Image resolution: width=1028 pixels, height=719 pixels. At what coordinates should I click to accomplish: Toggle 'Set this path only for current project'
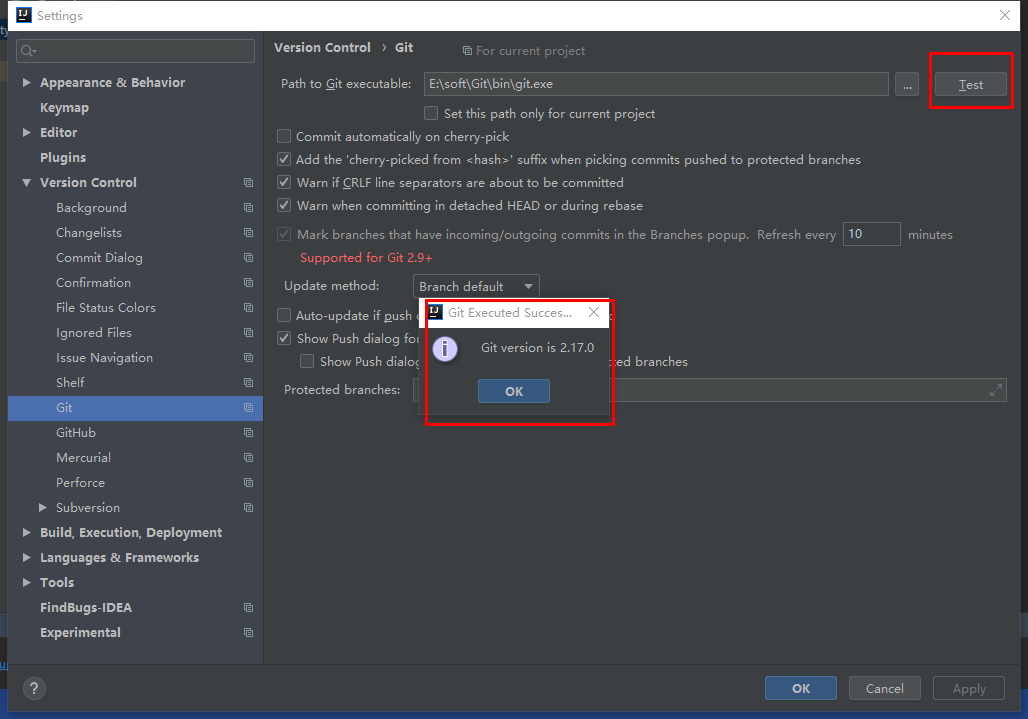[x=431, y=113]
